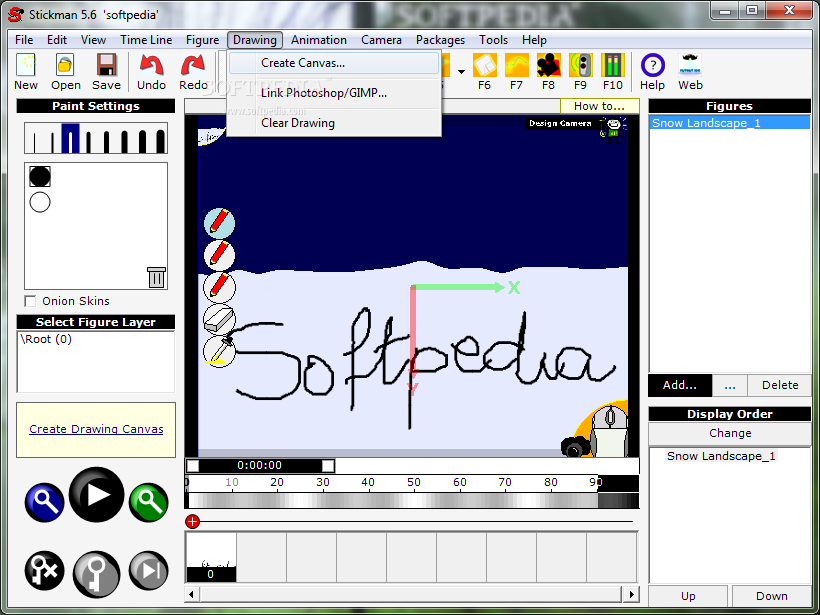Select frame 0 thumbnail in timeline

coord(211,557)
